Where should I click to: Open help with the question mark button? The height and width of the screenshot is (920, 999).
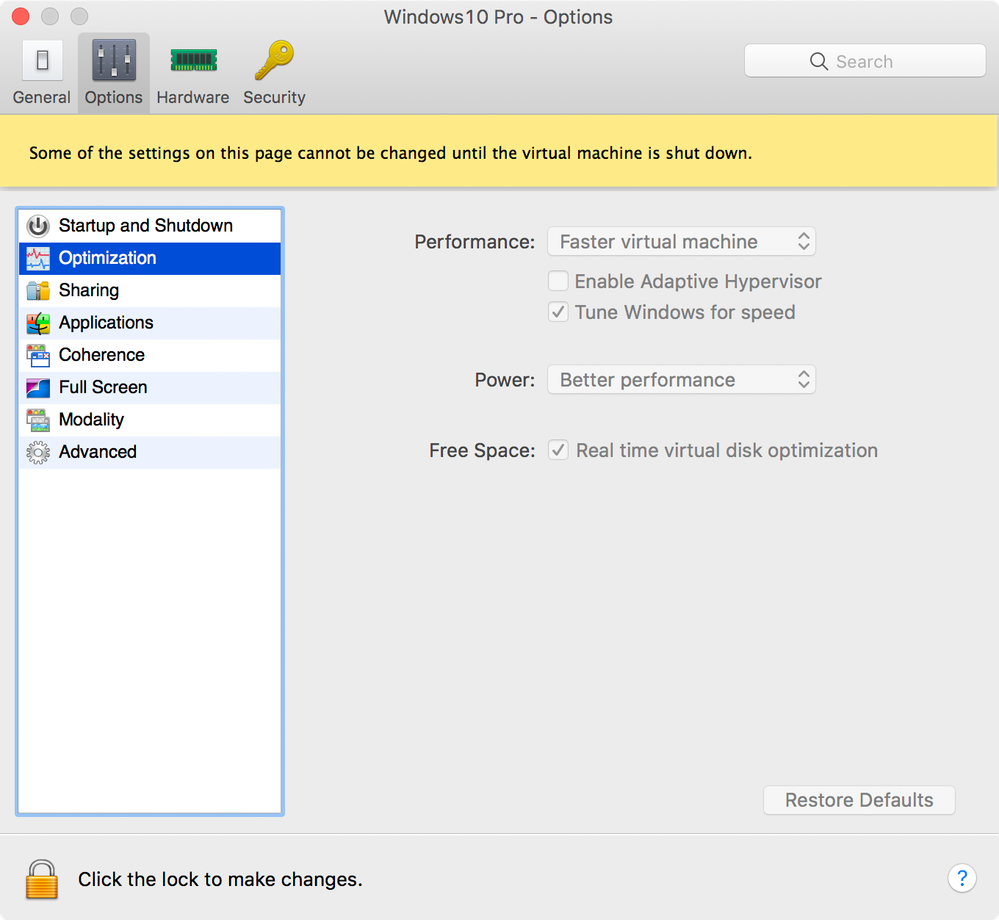tap(962, 879)
